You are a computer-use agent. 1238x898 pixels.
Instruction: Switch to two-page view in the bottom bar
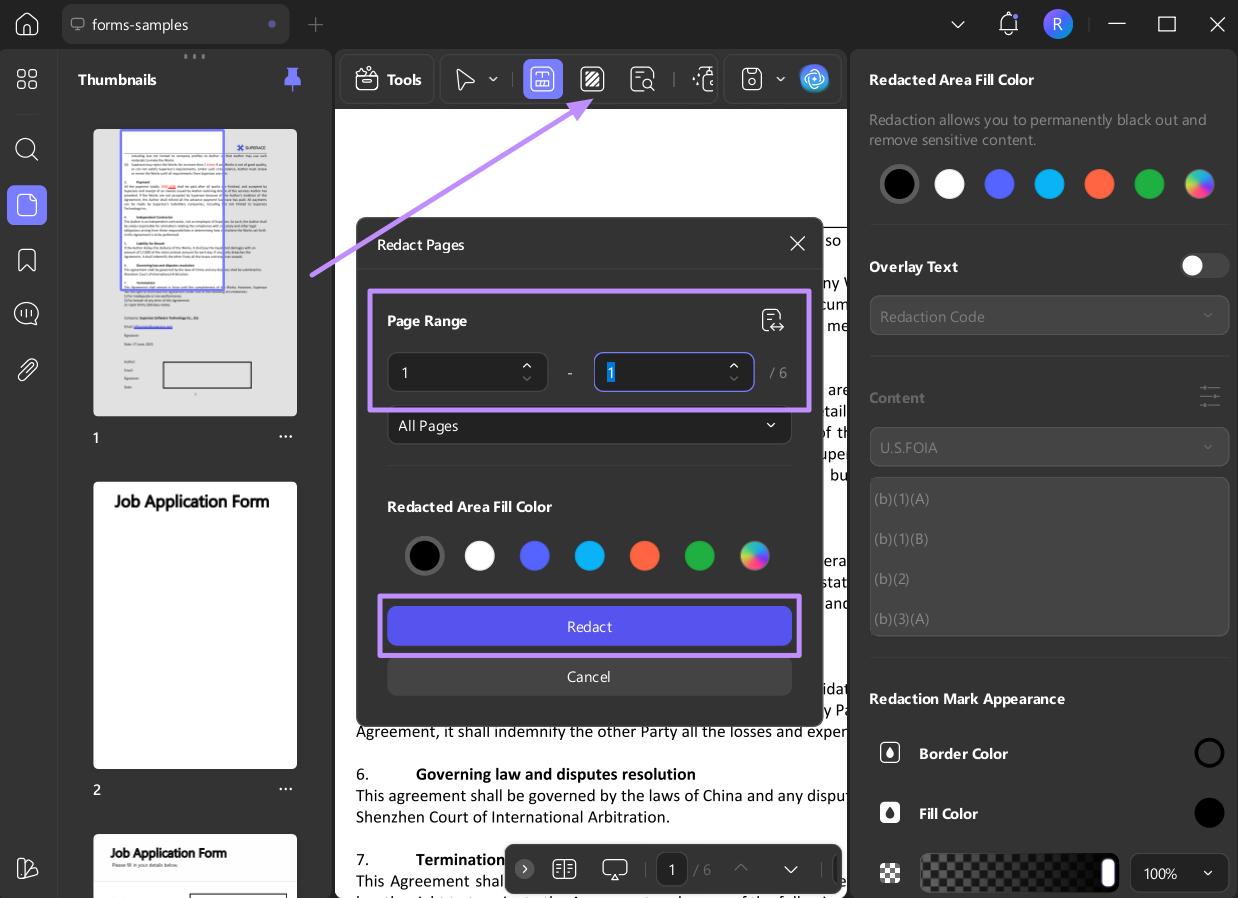click(565, 869)
